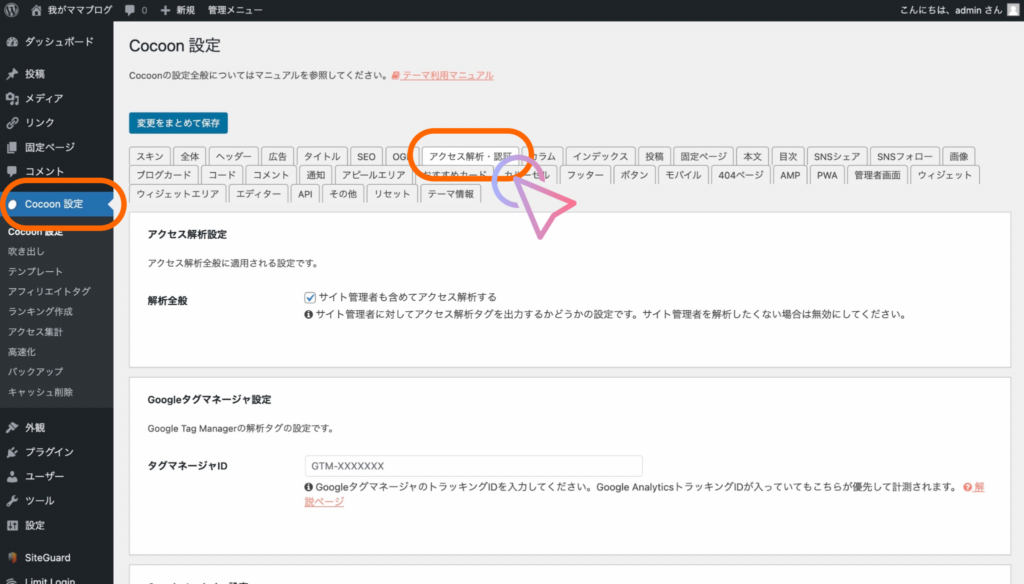This screenshot has width=1024, height=584.
Task: Open キャッシュ削除 in the Cocoon submenu
Action: (40, 392)
